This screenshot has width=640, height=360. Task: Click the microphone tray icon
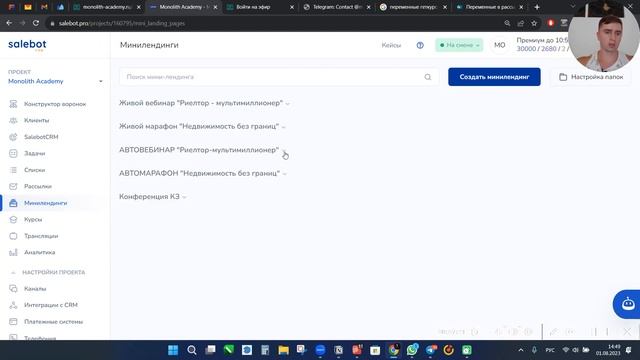point(534,350)
